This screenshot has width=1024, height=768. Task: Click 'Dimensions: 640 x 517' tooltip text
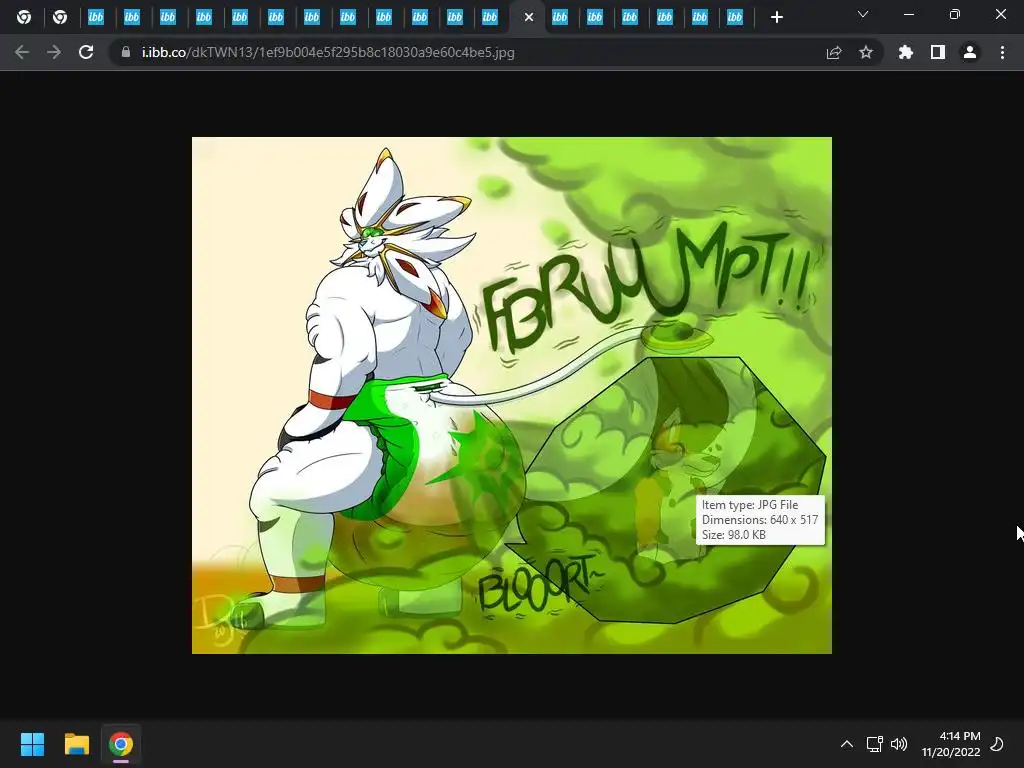click(760, 520)
